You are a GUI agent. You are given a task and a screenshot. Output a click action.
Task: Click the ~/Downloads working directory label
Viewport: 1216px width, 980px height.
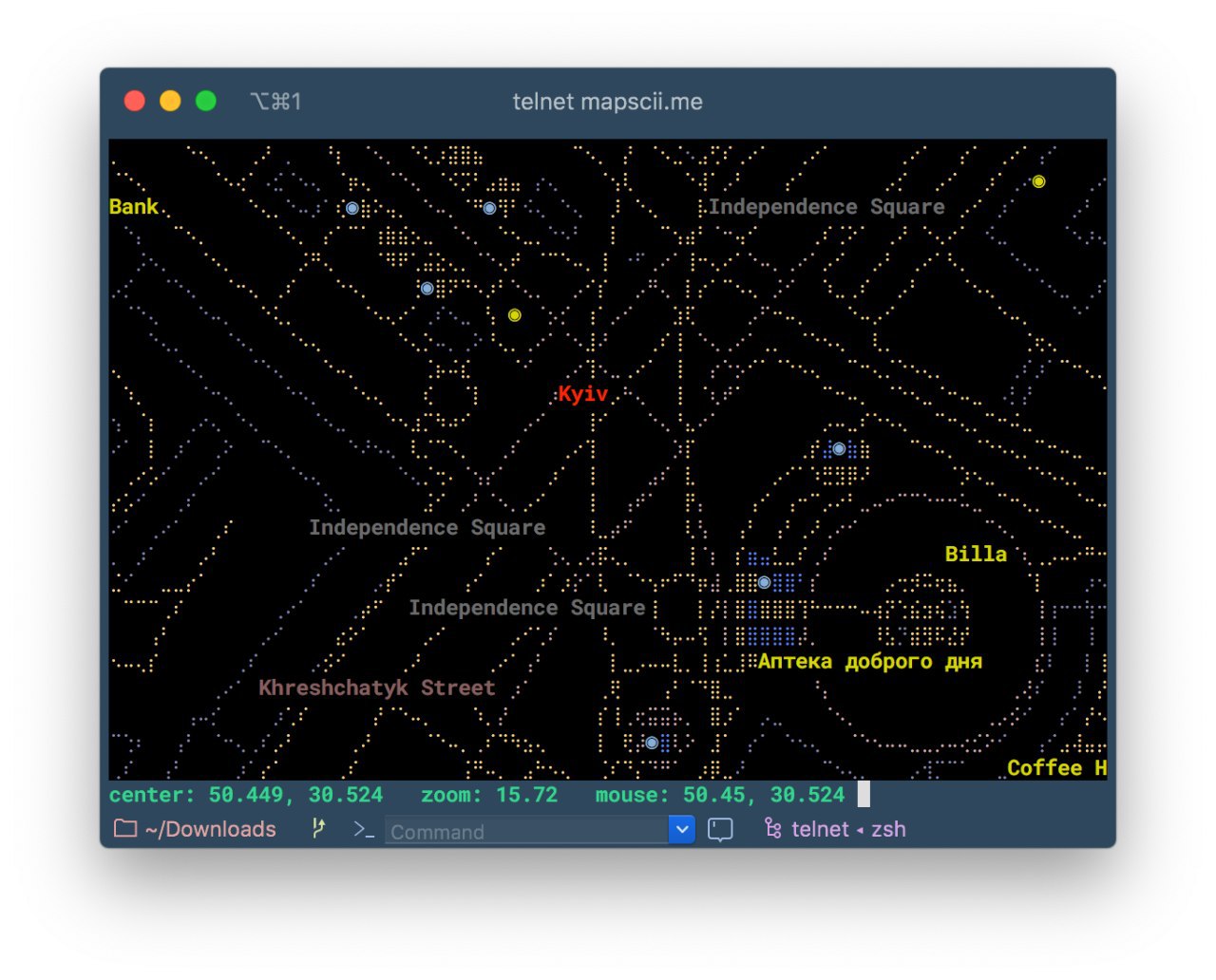[x=211, y=830]
